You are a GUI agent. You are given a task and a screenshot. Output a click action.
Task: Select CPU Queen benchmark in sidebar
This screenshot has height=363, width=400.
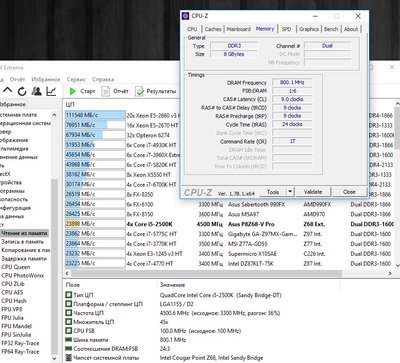[16, 267]
